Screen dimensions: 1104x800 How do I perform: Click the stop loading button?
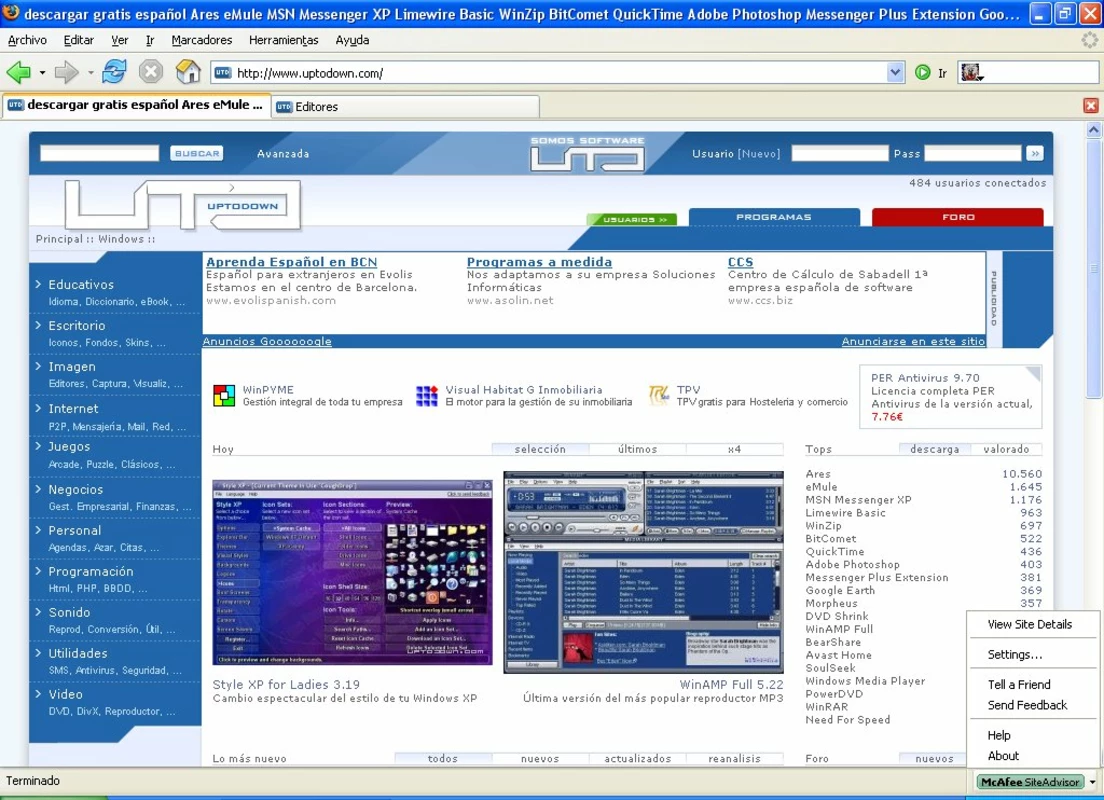click(x=151, y=72)
